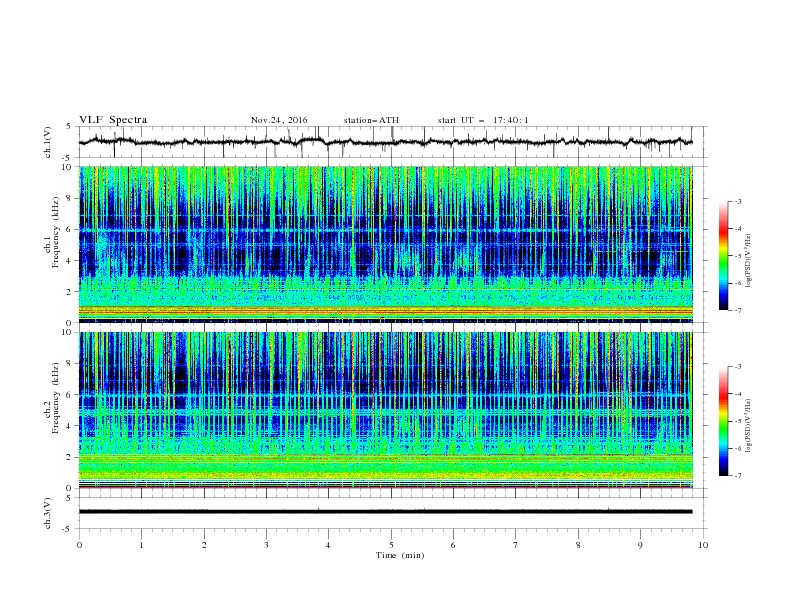This screenshot has width=792, height=612.
Task: Click the "ch.2 Frequency (kHz)" axis label
Action: (x=51, y=398)
